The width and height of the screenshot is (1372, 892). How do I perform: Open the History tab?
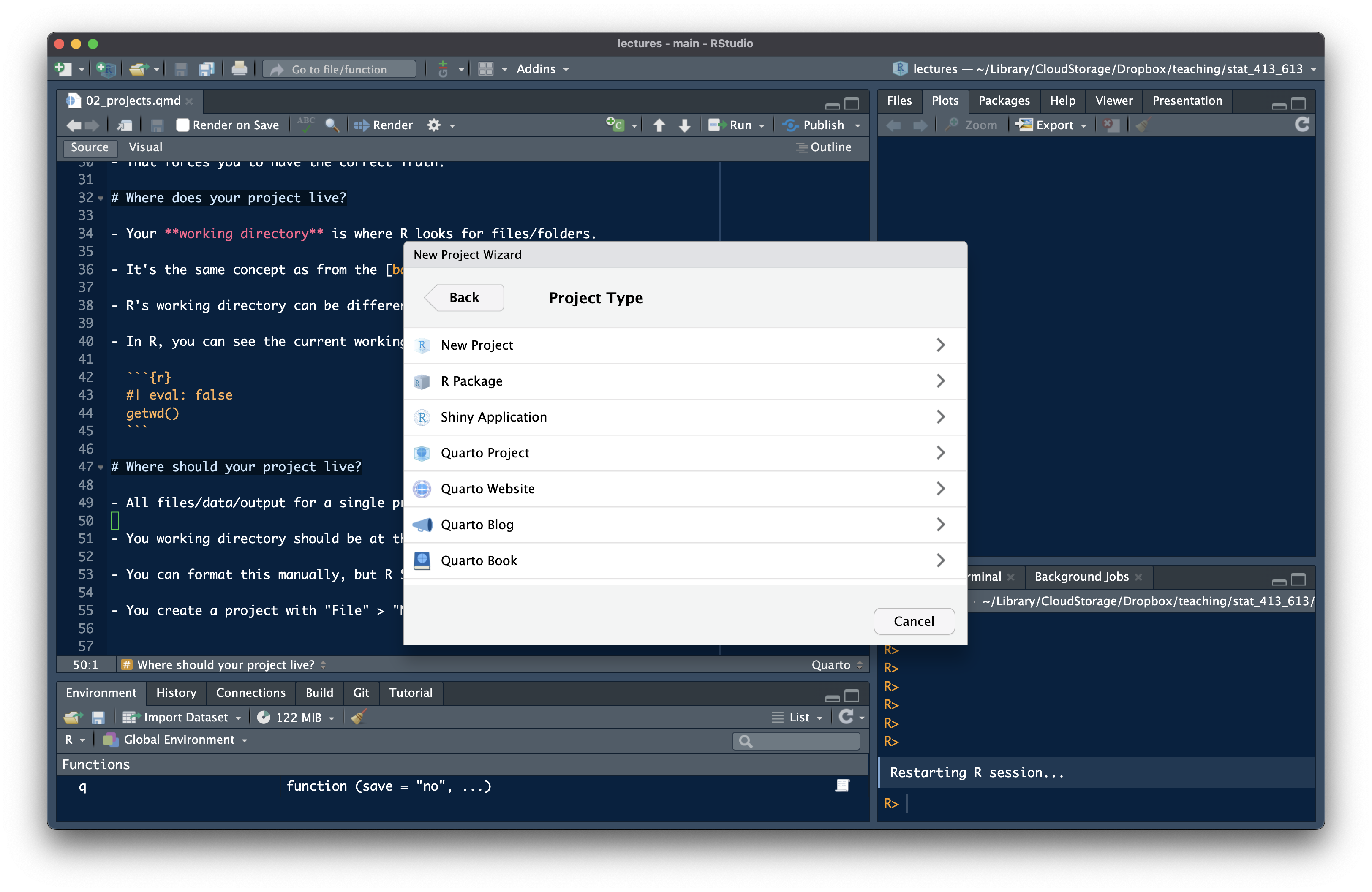(x=176, y=693)
